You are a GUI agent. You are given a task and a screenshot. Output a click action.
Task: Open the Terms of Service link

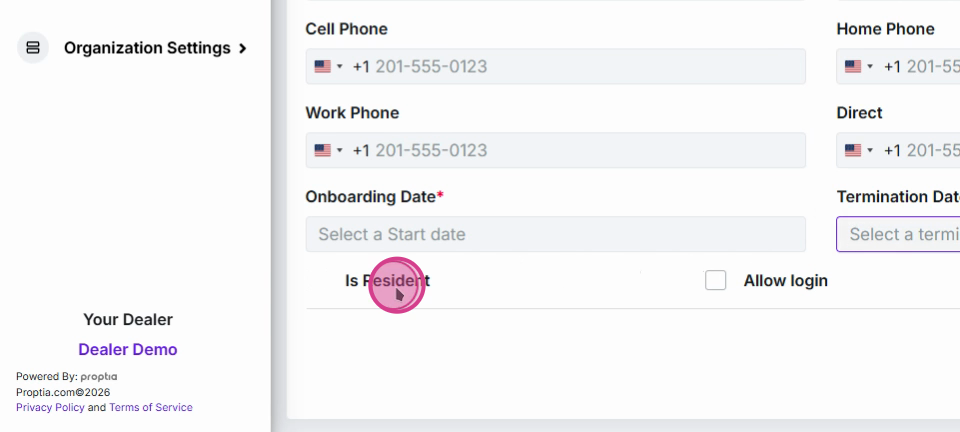click(151, 408)
